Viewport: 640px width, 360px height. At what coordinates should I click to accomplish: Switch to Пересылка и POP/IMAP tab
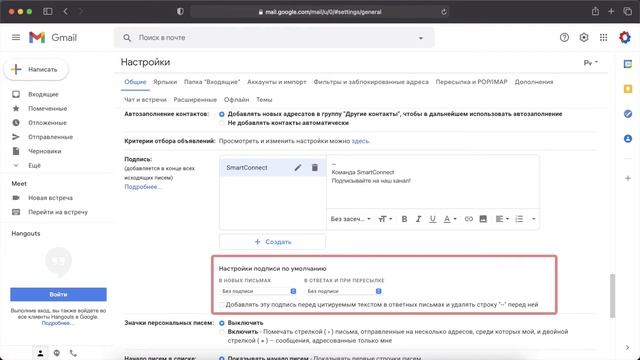471,82
